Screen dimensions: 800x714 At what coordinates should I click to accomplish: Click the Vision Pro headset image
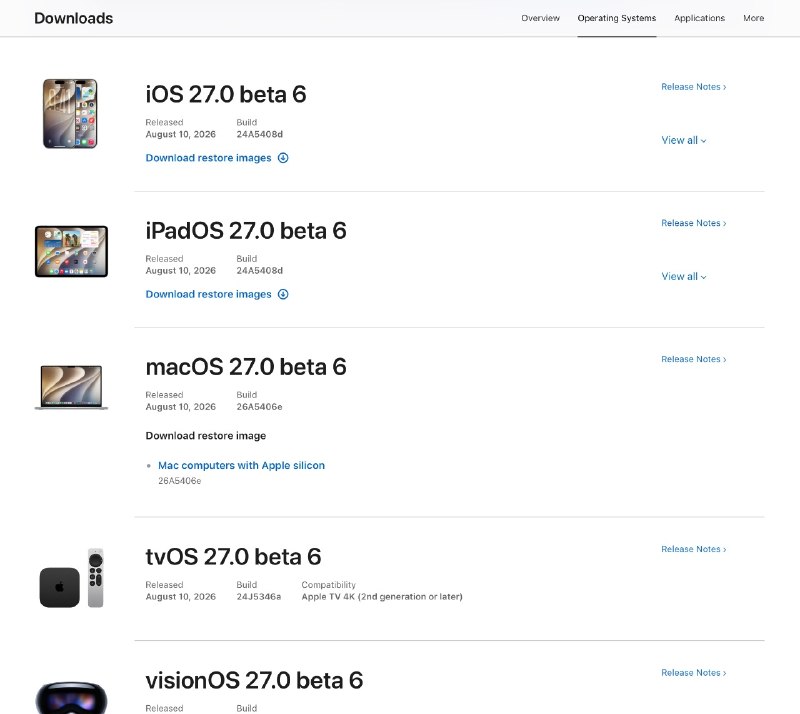71,697
